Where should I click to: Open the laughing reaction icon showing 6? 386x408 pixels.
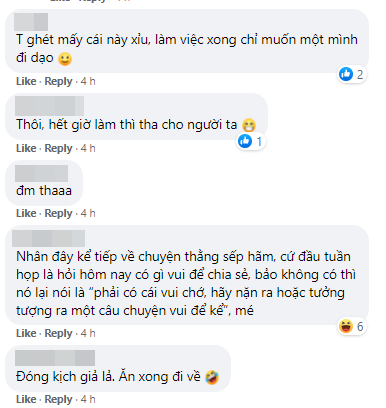point(346,326)
